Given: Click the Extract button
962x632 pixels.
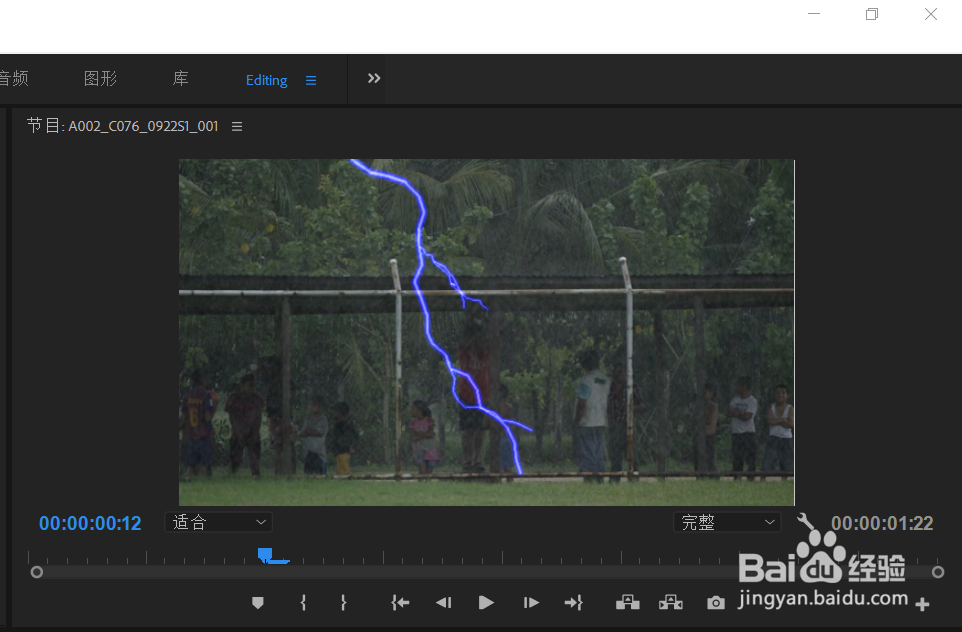Looking at the screenshot, I should tap(671, 603).
